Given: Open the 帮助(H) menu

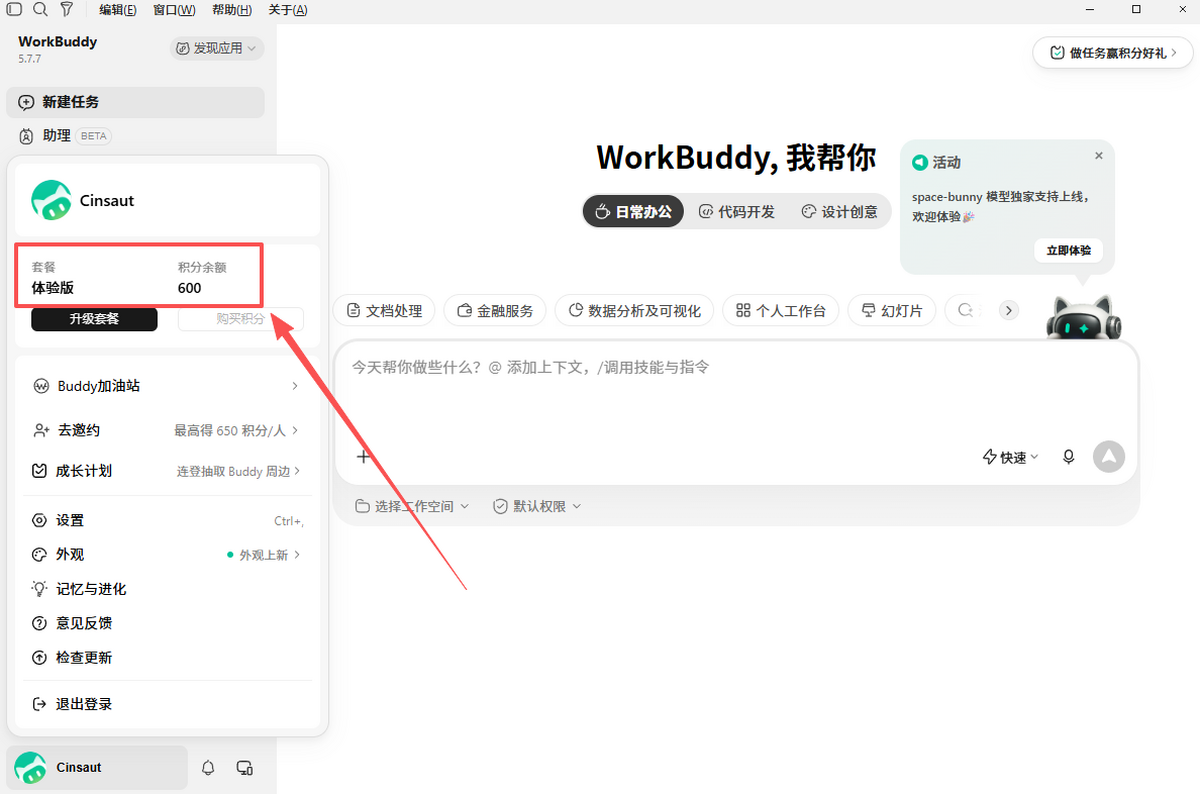Looking at the screenshot, I should [232, 10].
